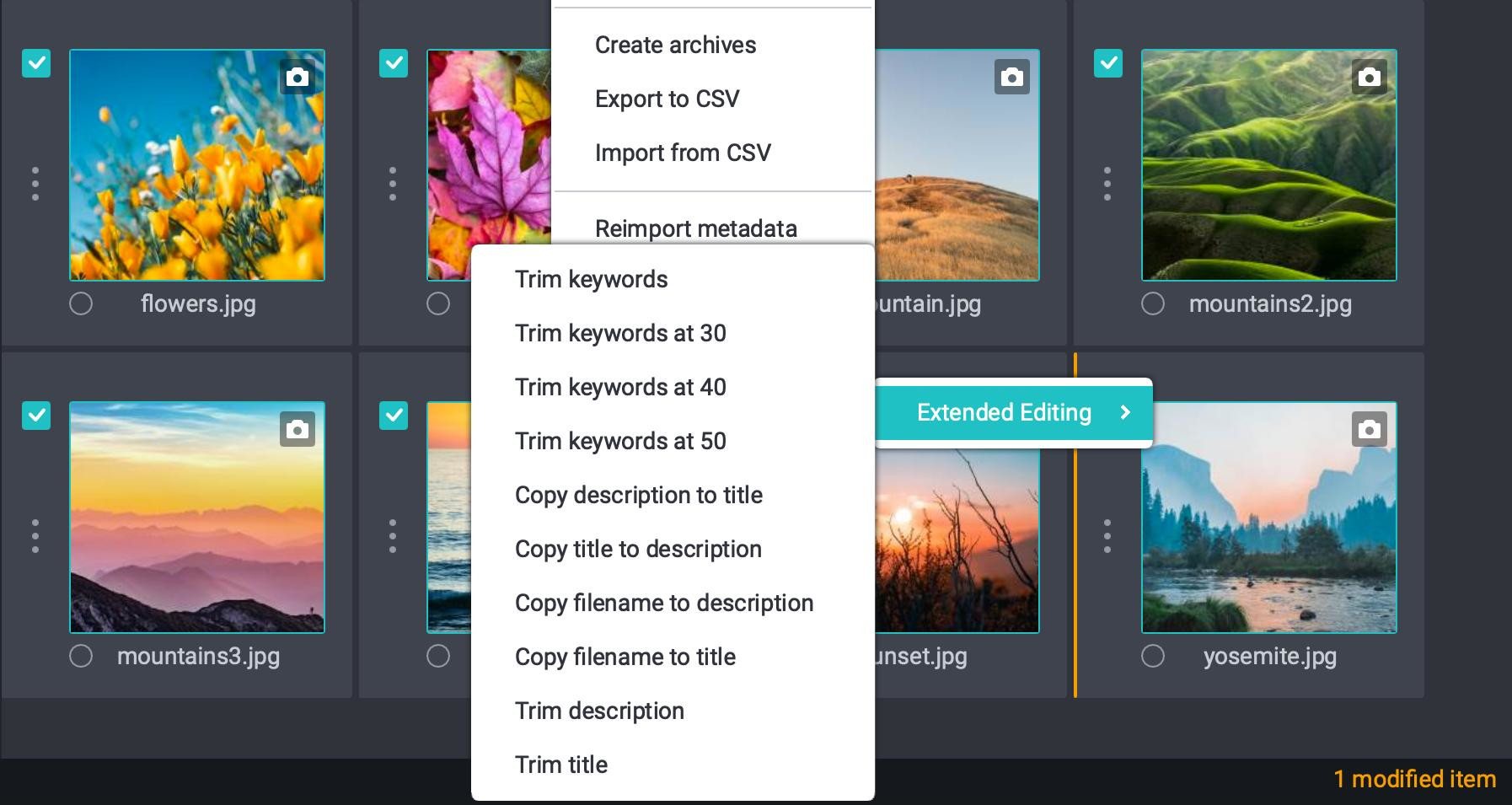This screenshot has height=805, width=1512.
Task: Click the 1 modified item link
Action: [1414, 780]
